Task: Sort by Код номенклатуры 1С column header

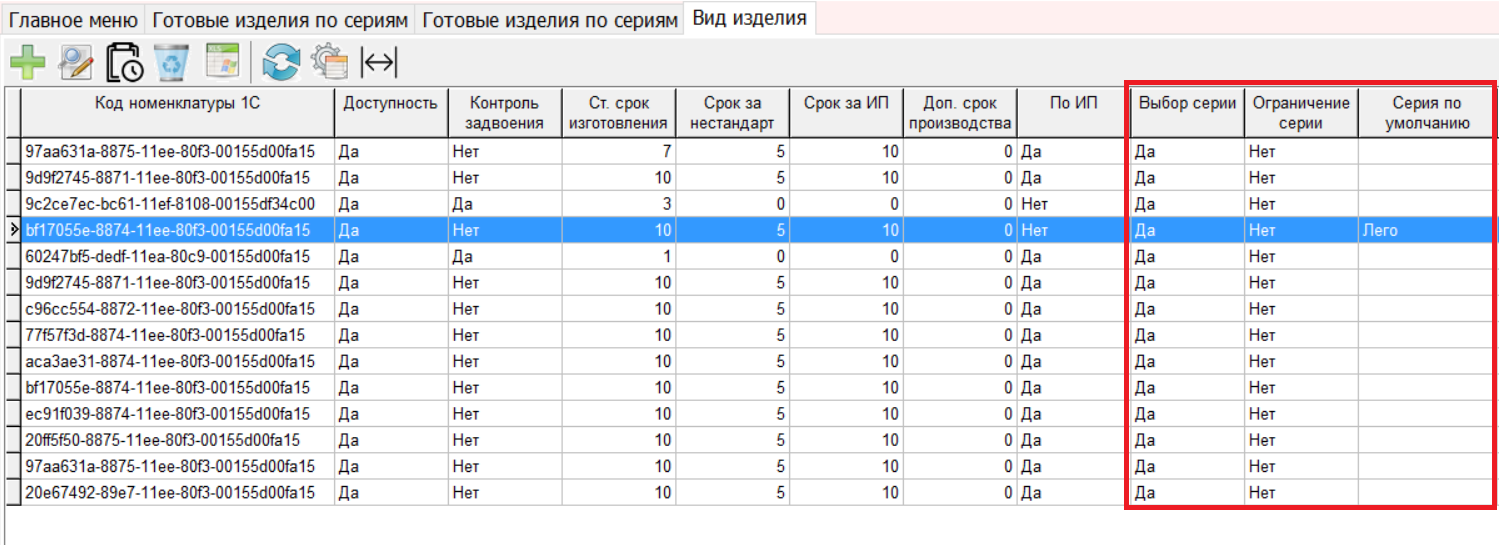Action: click(177, 102)
